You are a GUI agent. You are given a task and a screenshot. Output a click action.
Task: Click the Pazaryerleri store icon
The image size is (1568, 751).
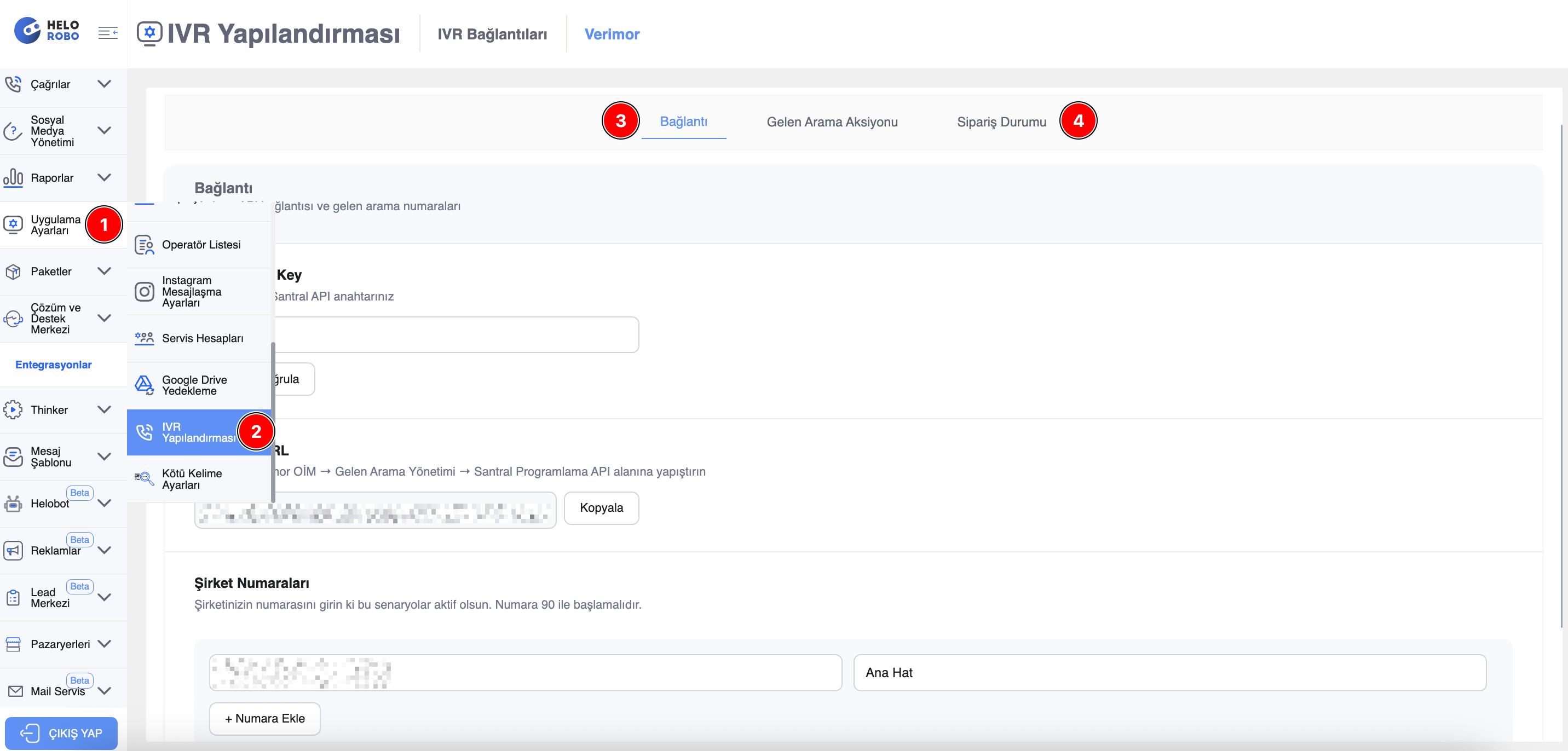[13, 644]
